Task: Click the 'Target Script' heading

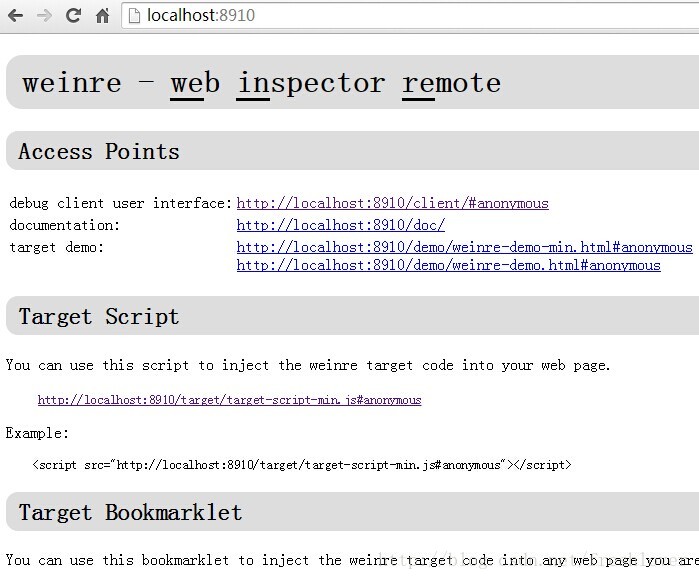Action: tap(99, 317)
